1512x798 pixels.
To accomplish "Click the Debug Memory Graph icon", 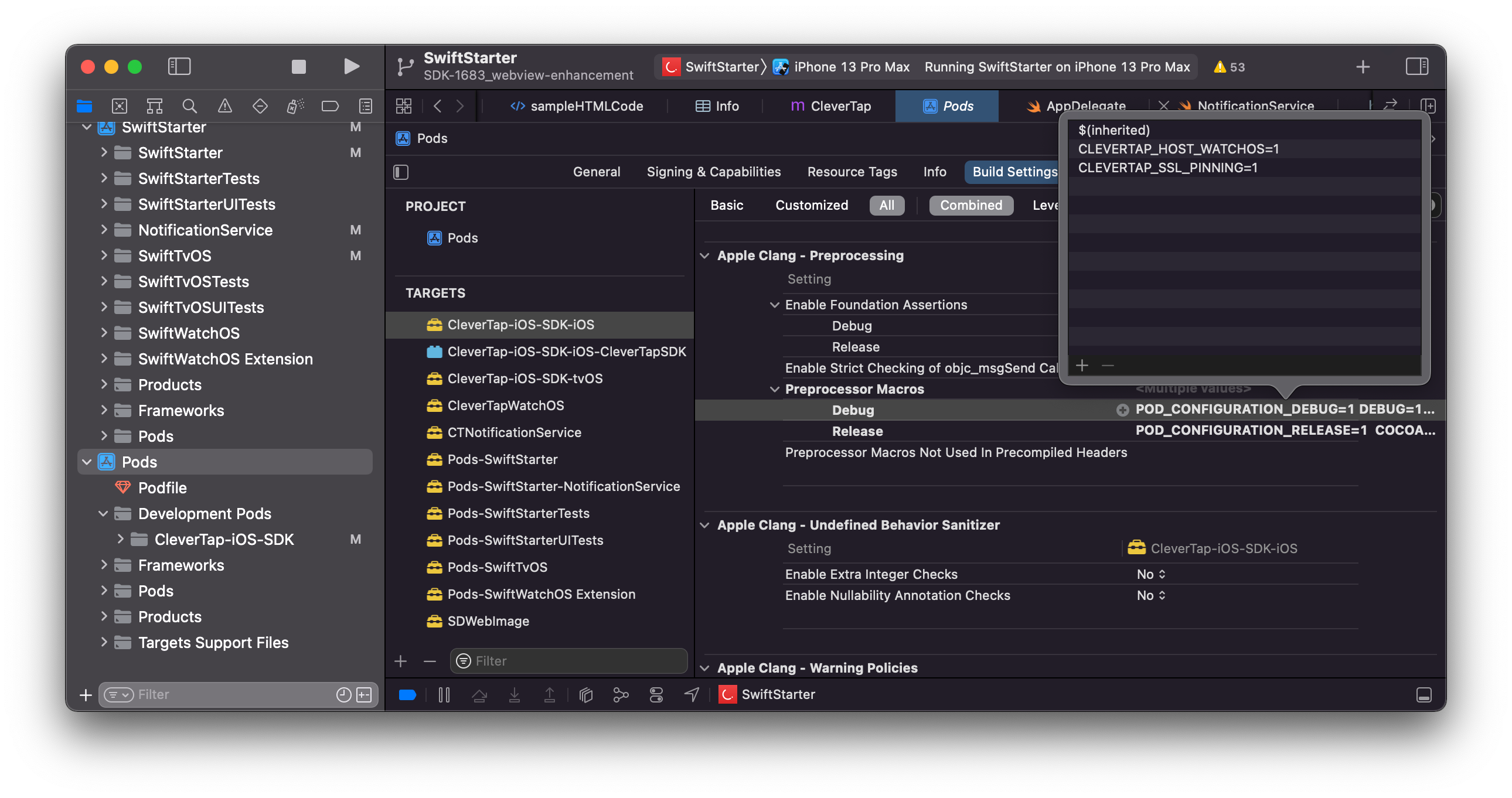I will [621, 695].
